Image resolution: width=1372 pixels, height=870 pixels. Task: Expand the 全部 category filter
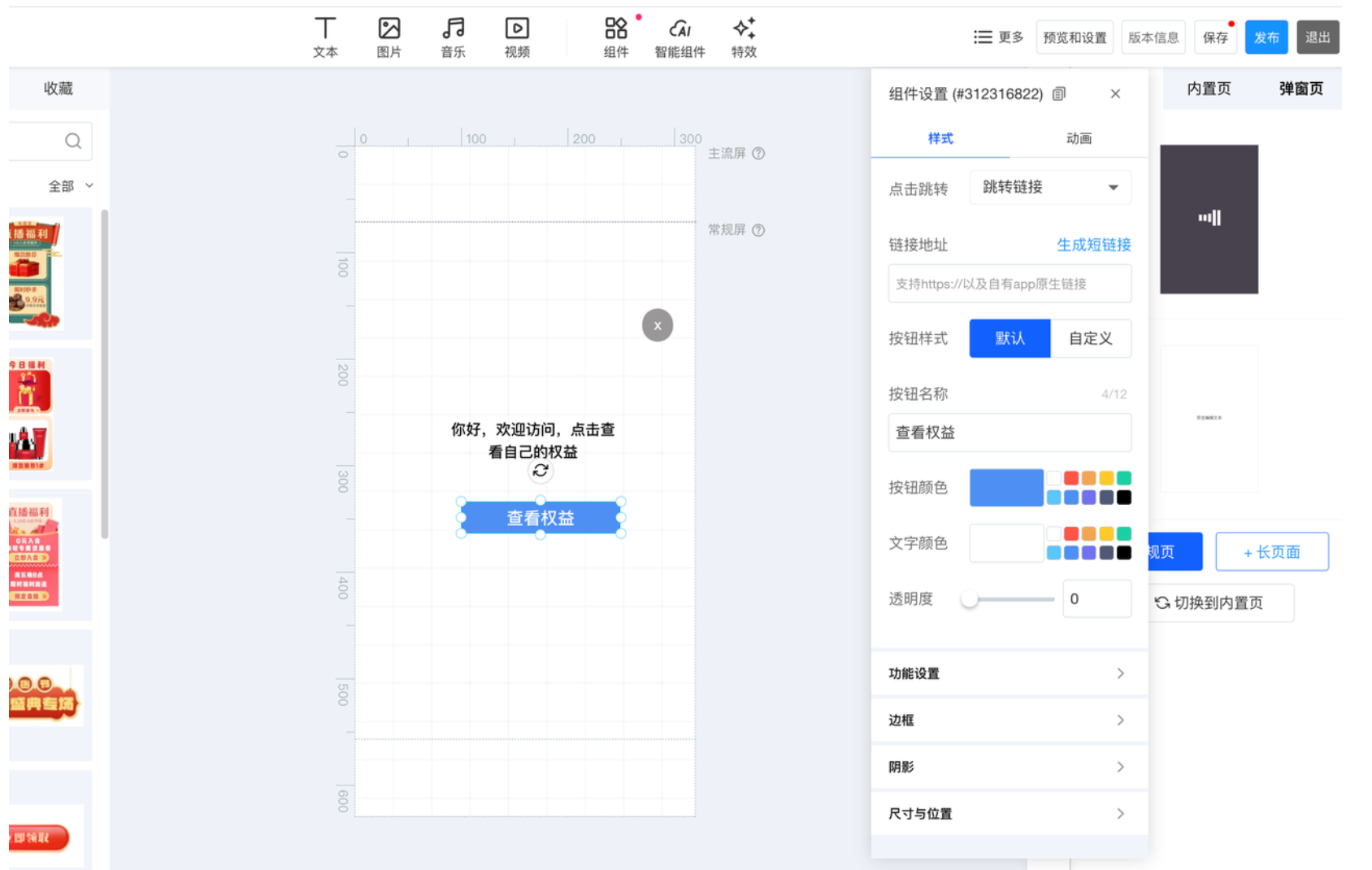point(71,186)
